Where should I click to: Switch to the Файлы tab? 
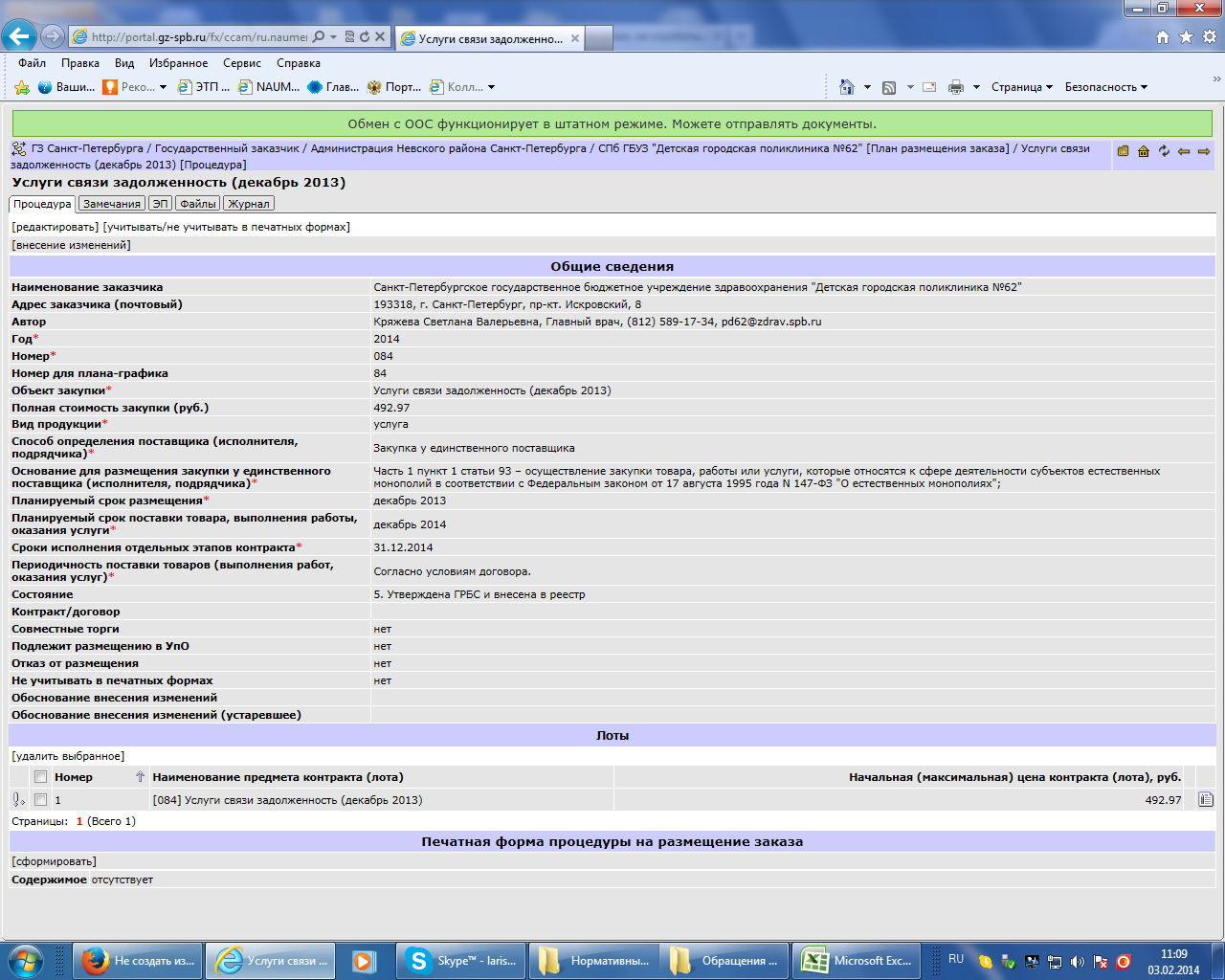[198, 204]
